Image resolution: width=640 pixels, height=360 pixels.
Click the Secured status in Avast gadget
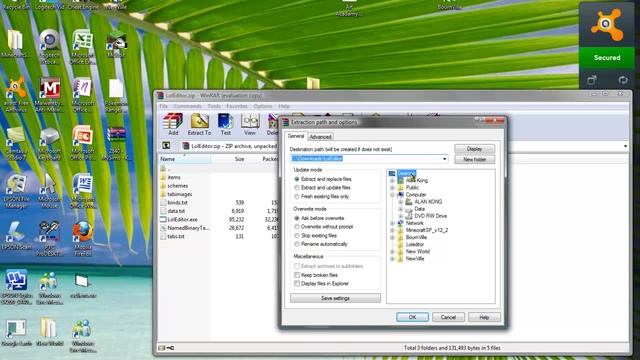click(x=607, y=58)
